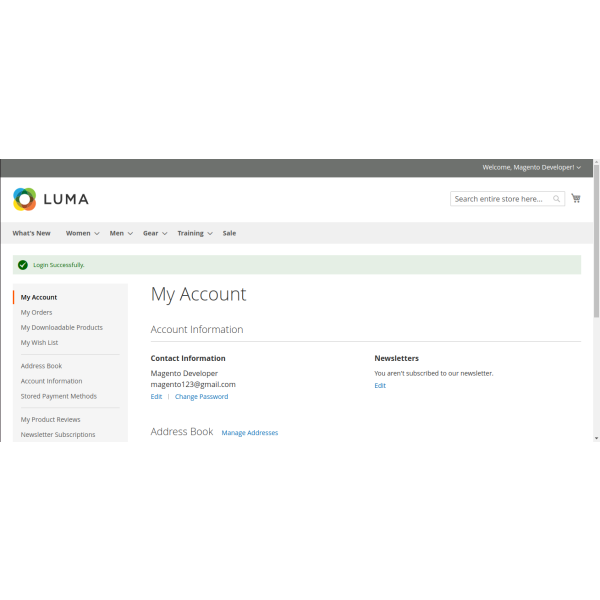600x600 pixels.
Task: Click the search magnifier icon
Action: coord(557,199)
